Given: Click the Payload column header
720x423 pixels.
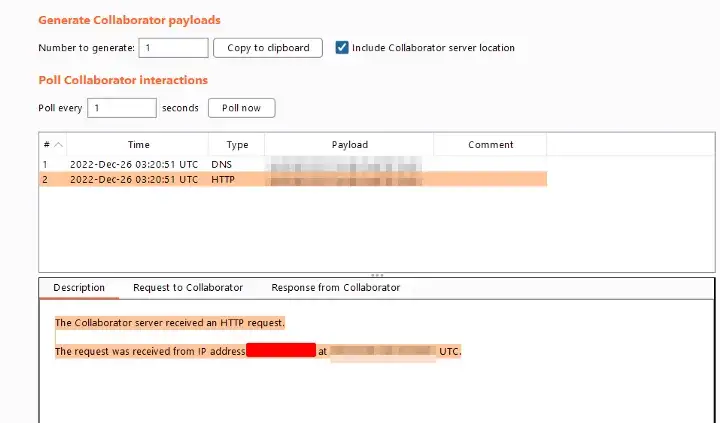Looking at the screenshot, I should pos(349,145).
